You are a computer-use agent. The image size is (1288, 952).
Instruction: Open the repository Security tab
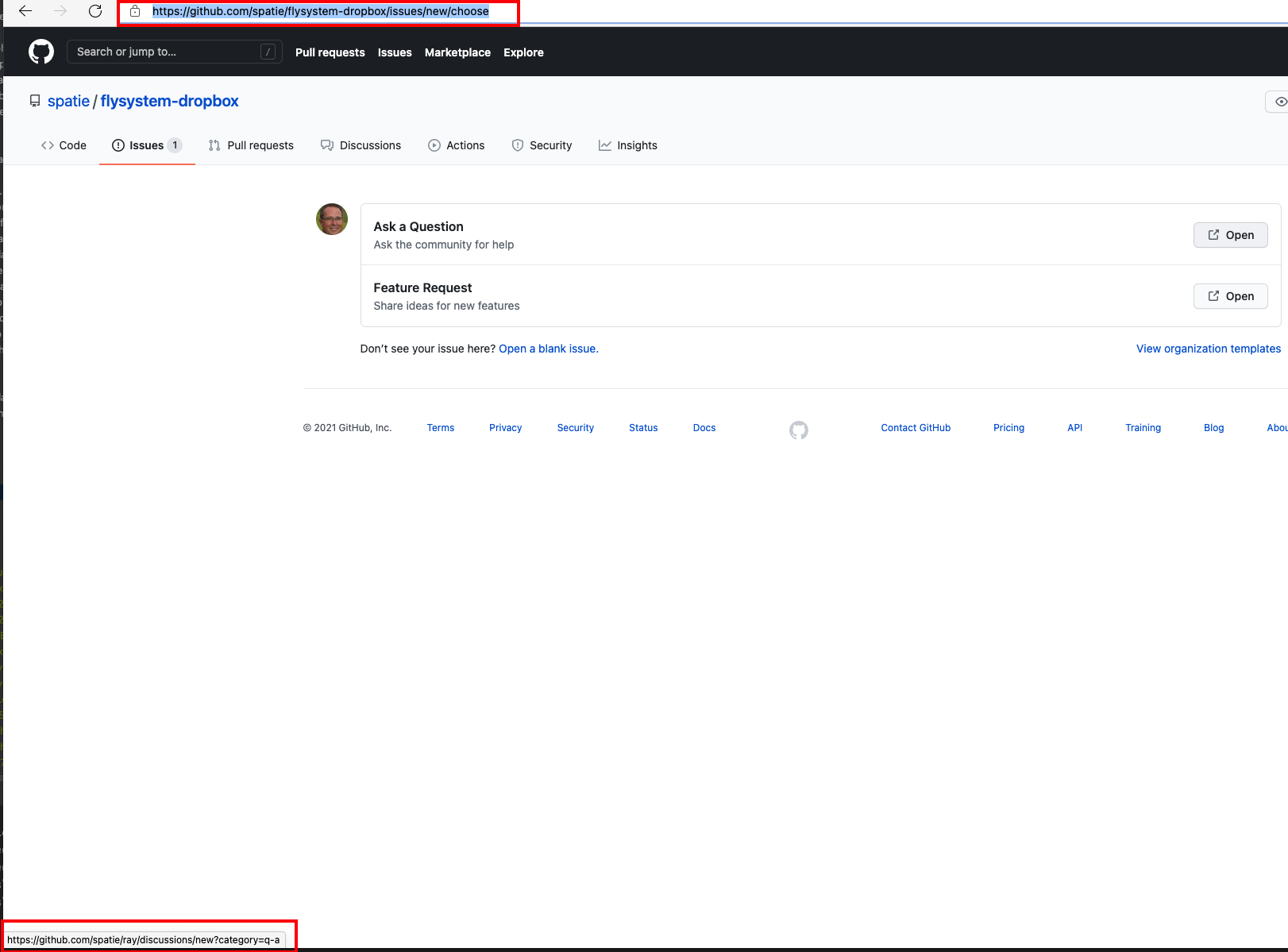(x=542, y=145)
